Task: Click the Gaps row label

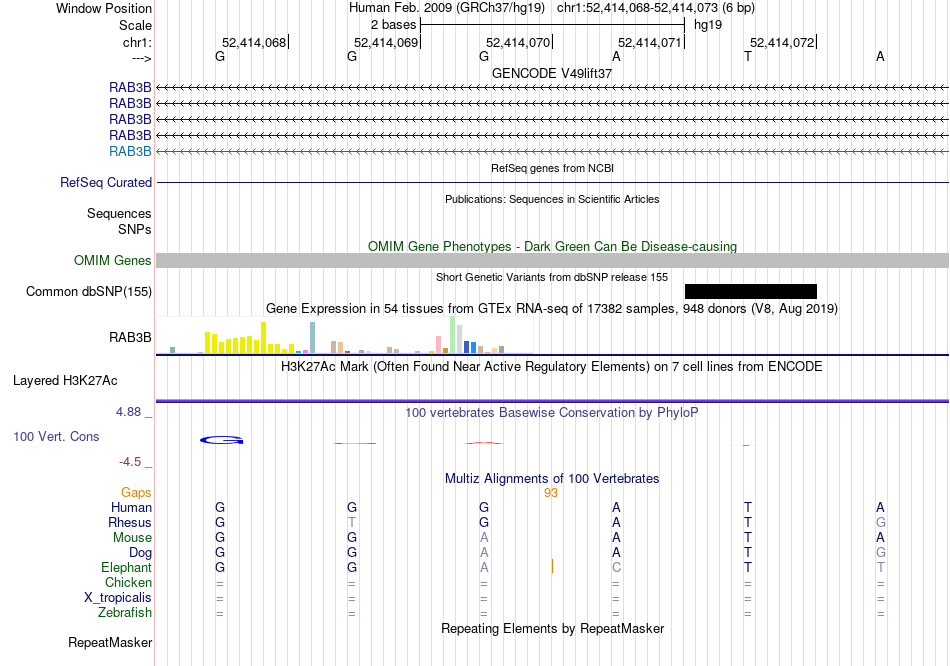Action: [x=136, y=493]
